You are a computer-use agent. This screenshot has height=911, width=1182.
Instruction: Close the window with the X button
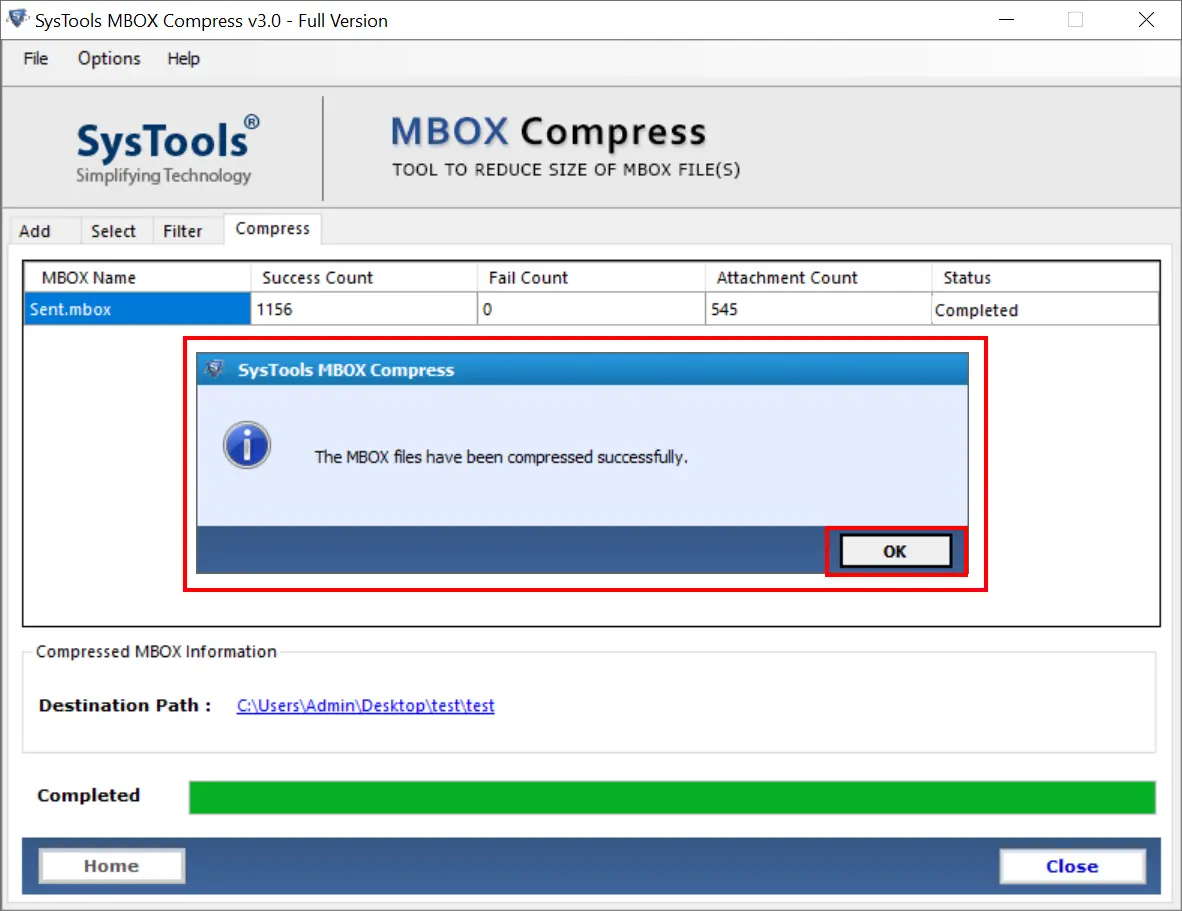point(1146,20)
